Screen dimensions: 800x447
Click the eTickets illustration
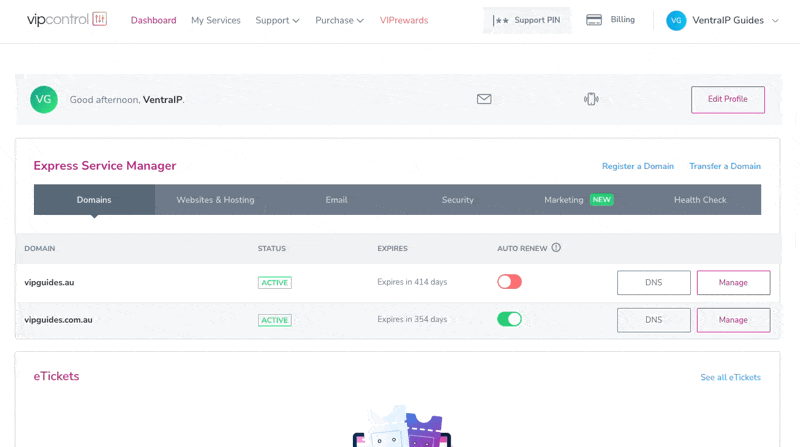pos(402,427)
